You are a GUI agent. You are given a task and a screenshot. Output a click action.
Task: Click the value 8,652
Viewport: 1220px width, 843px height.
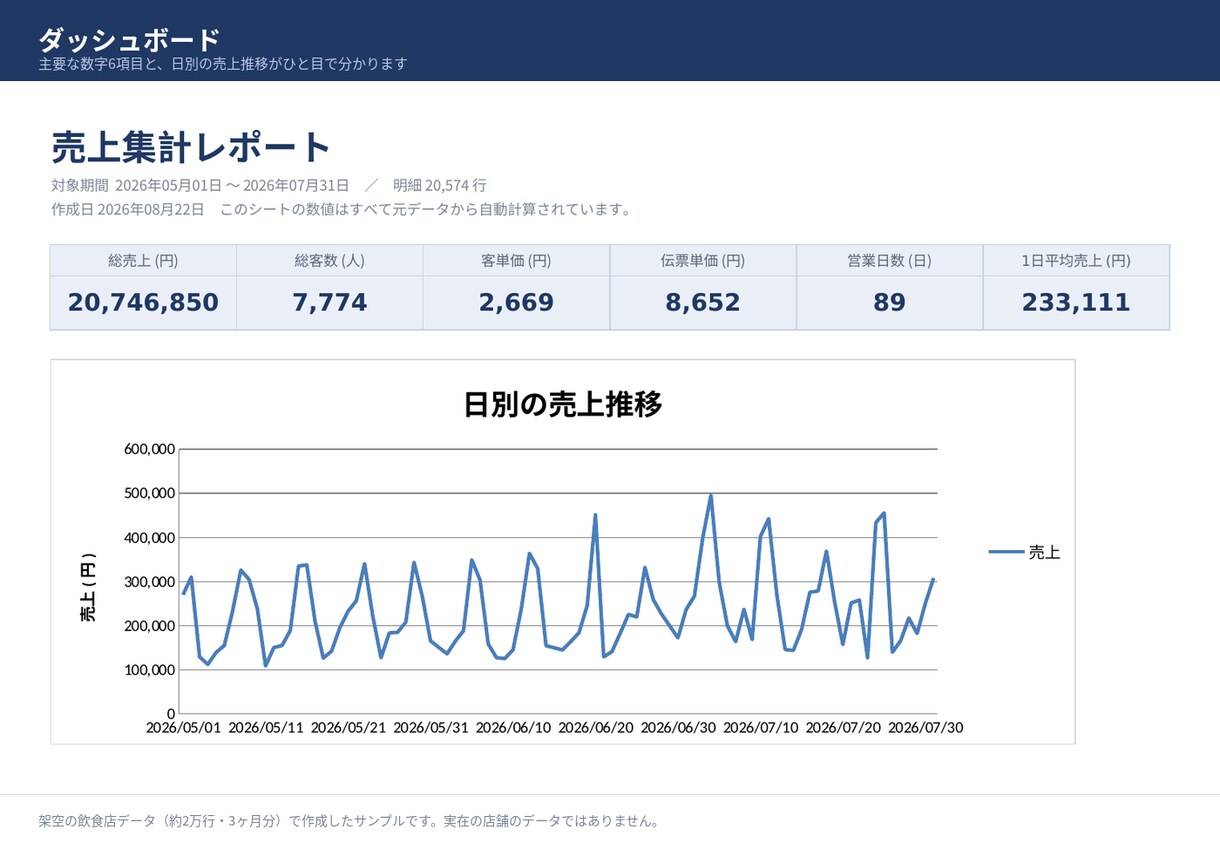703,302
